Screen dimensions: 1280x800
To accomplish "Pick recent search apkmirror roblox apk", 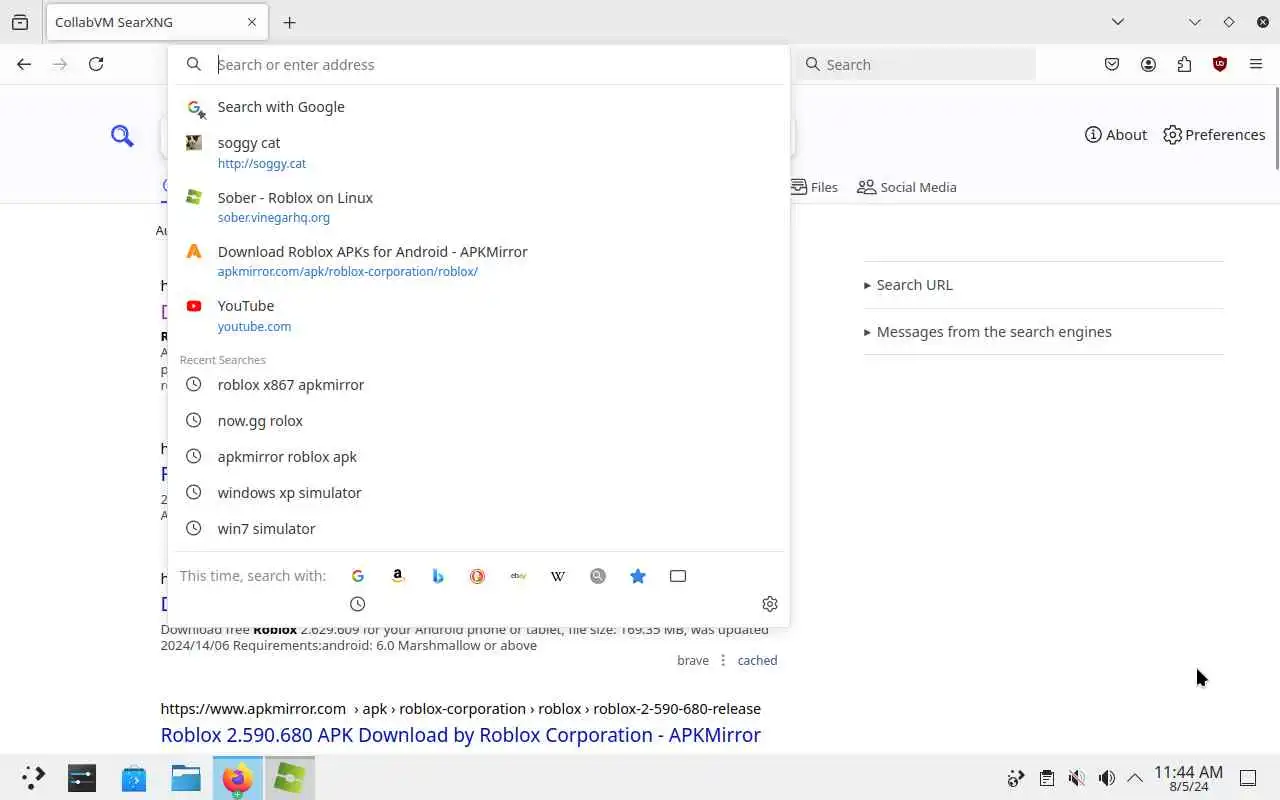I will point(479,457).
